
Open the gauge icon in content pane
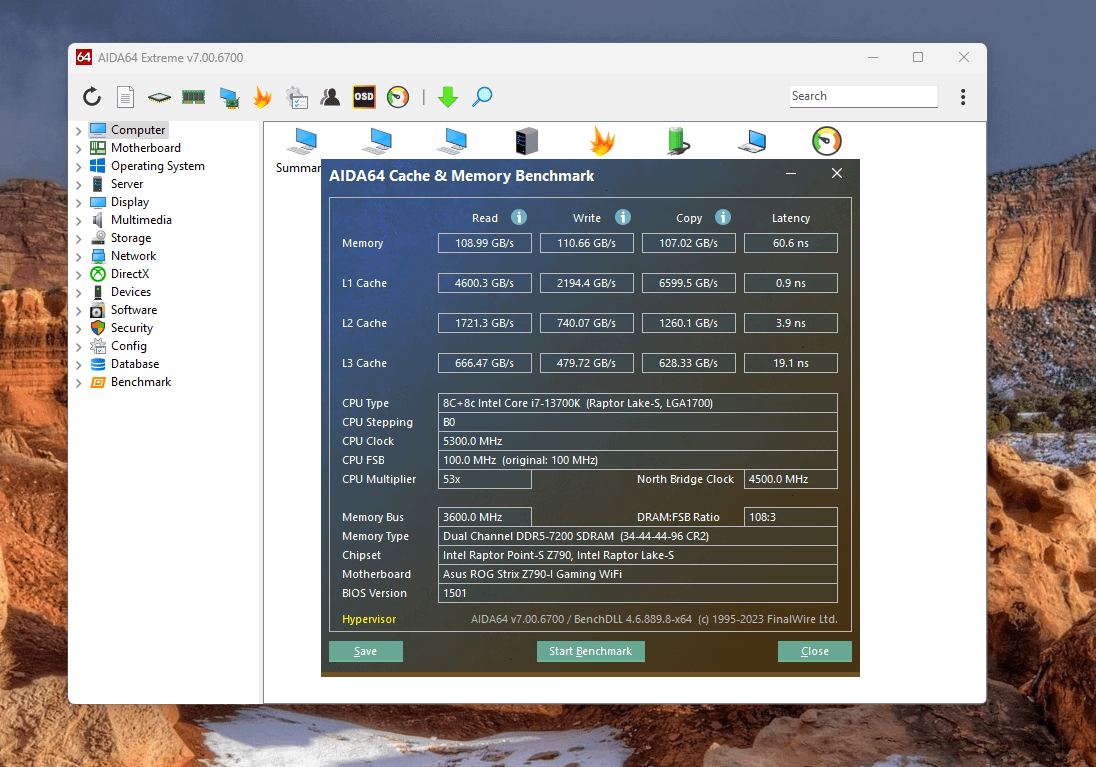[x=827, y=141]
